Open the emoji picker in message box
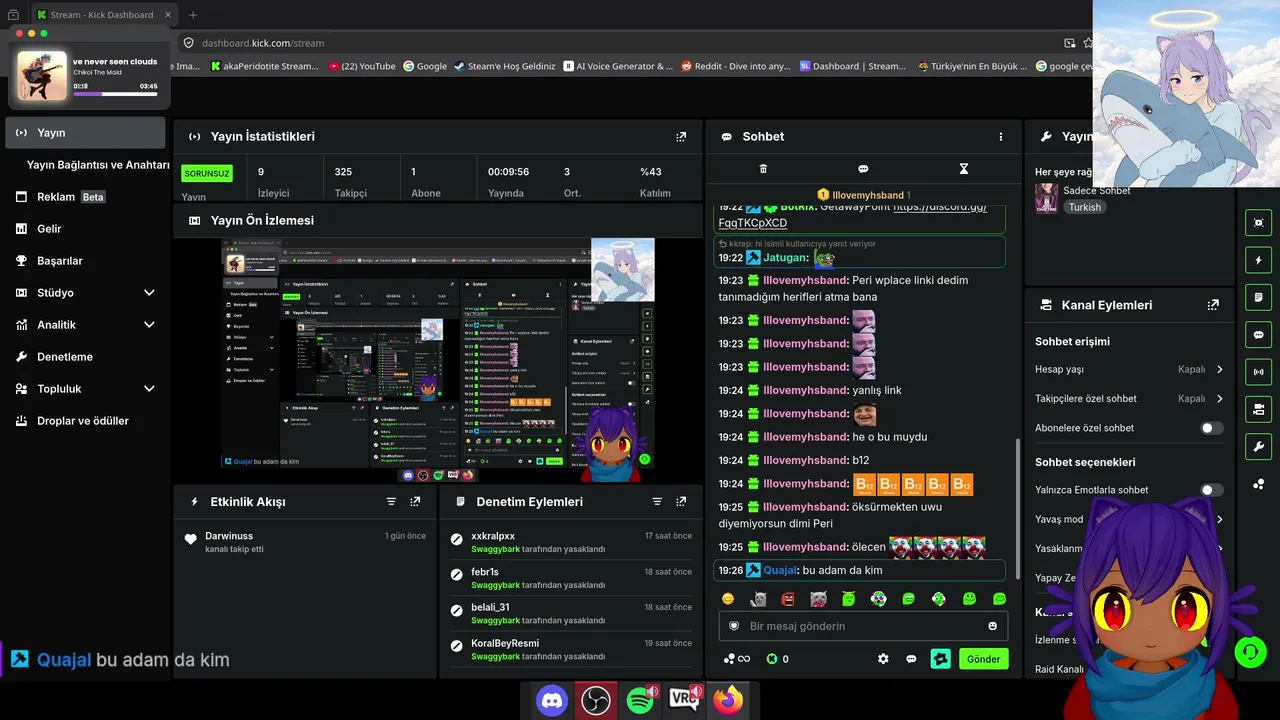1280x720 pixels. 993,626
